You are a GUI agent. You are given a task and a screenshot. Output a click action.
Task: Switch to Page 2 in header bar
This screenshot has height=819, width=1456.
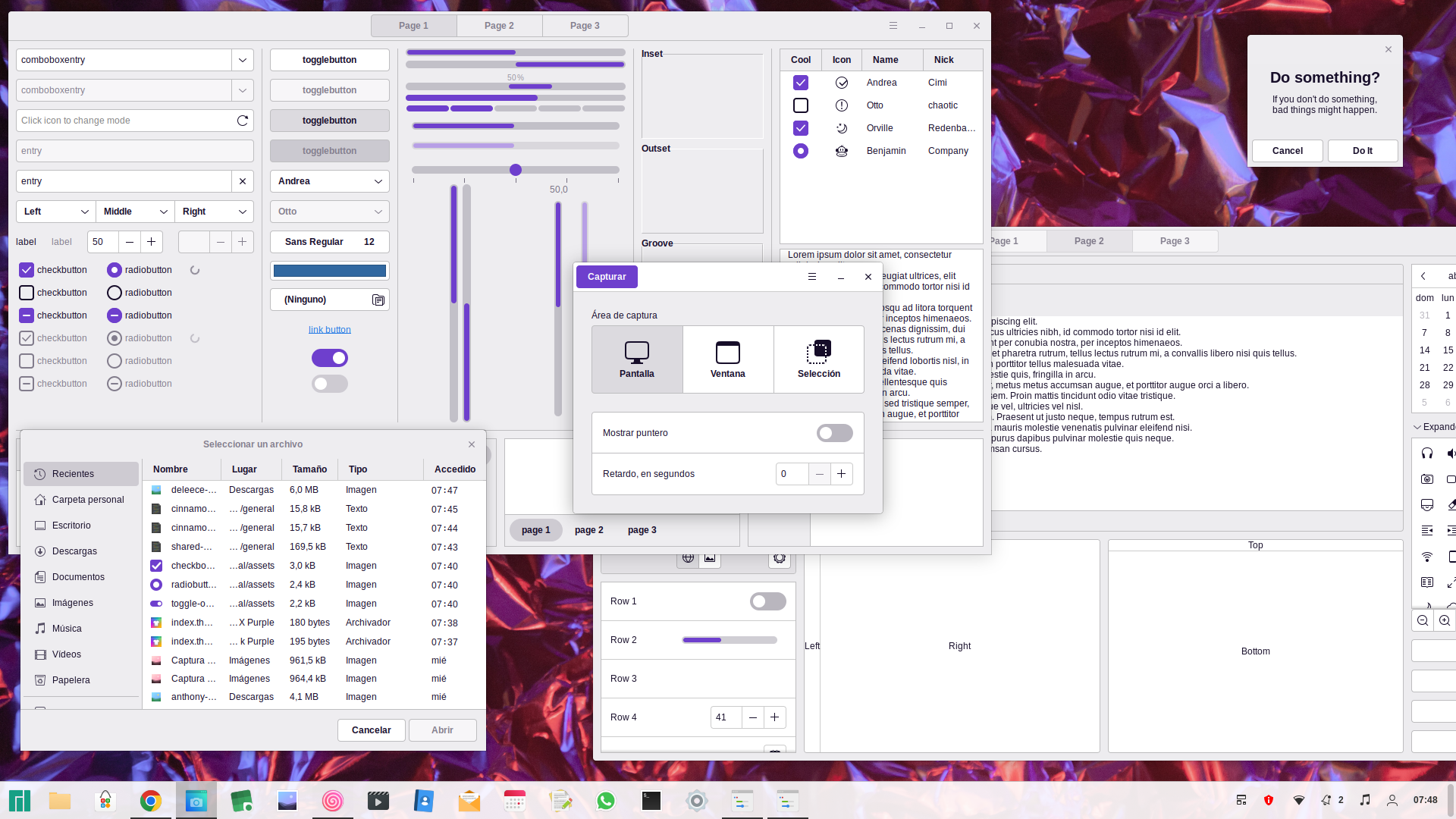(x=499, y=26)
